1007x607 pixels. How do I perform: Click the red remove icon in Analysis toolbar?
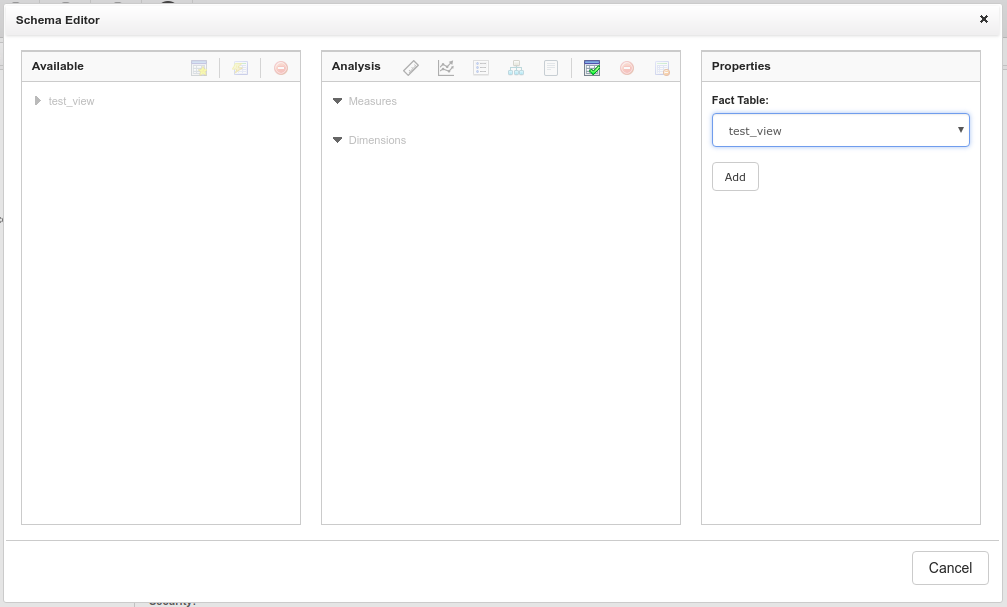pos(627,68)
